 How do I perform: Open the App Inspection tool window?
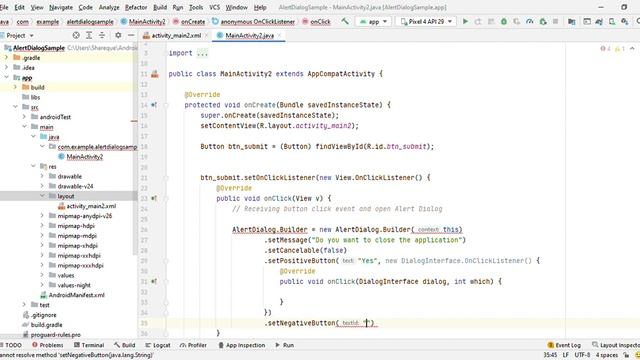pos(242,345)
